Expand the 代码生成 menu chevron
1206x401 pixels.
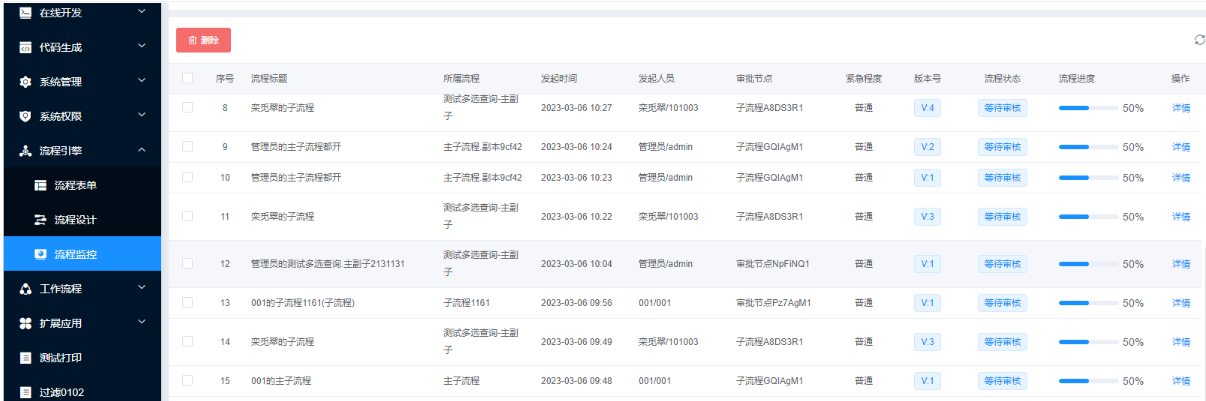(141, 46)
